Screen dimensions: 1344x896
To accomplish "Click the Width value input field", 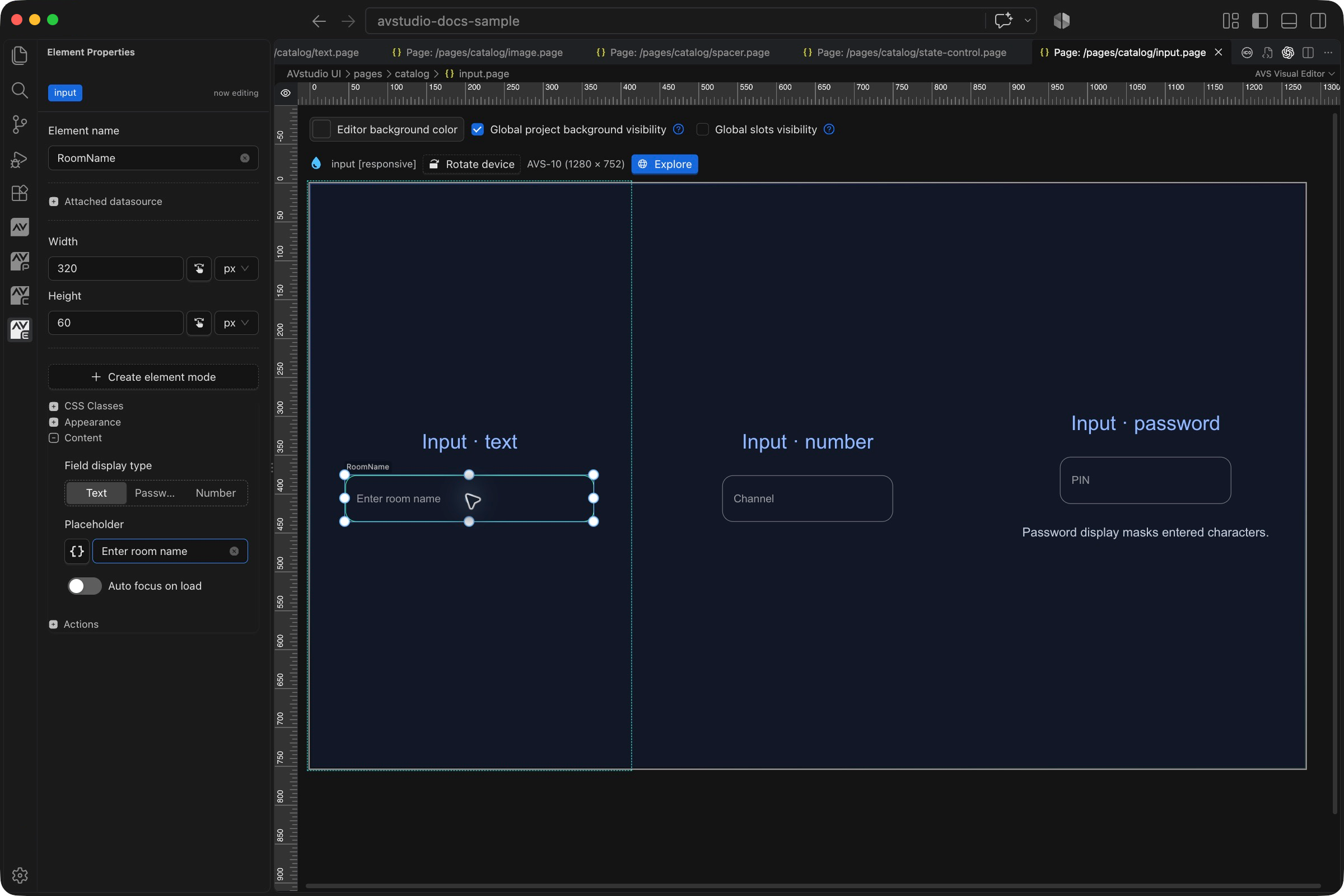I will coord(116,269).
